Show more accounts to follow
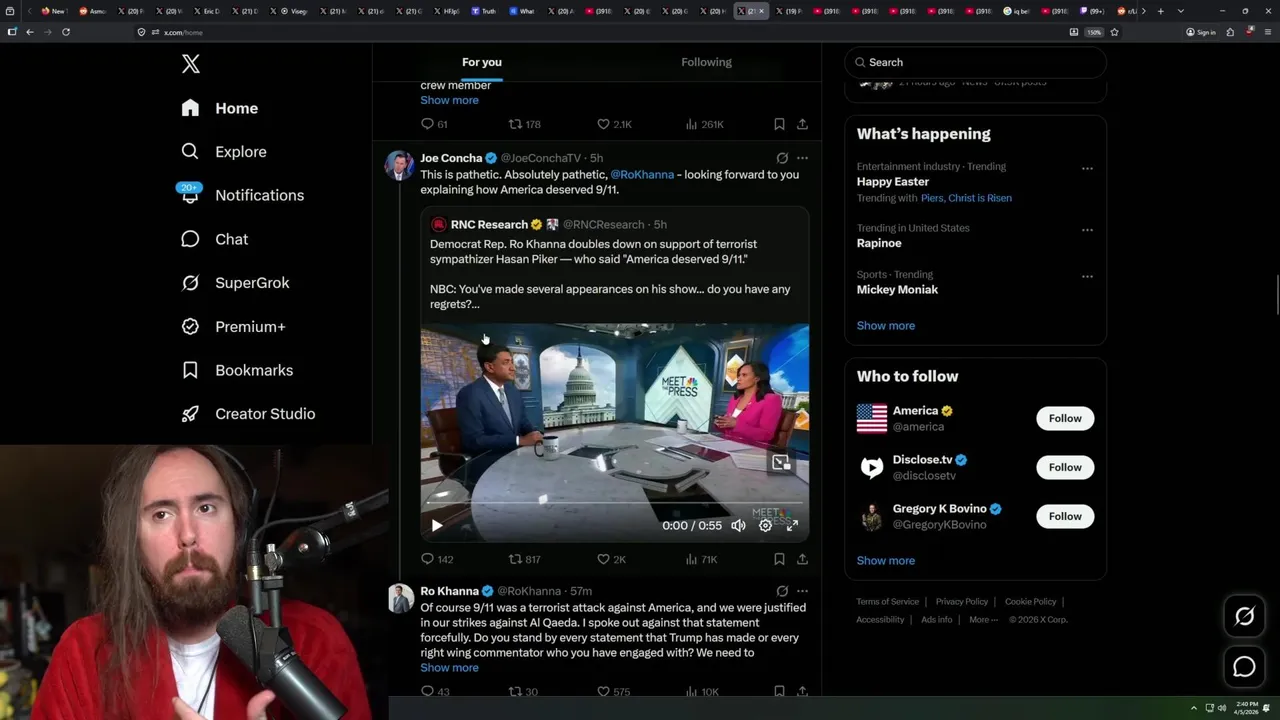The height and width of the screenshot is (720, 1280). 885,561
